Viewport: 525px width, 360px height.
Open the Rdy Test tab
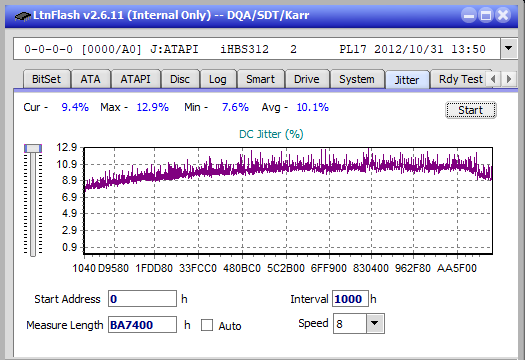460,79
